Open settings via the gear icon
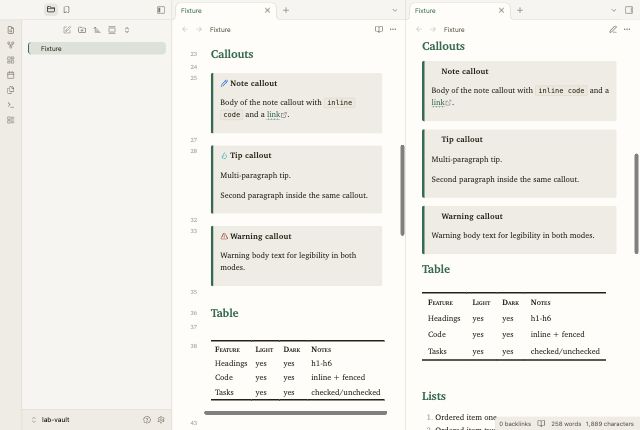 [x=161, y=419]
